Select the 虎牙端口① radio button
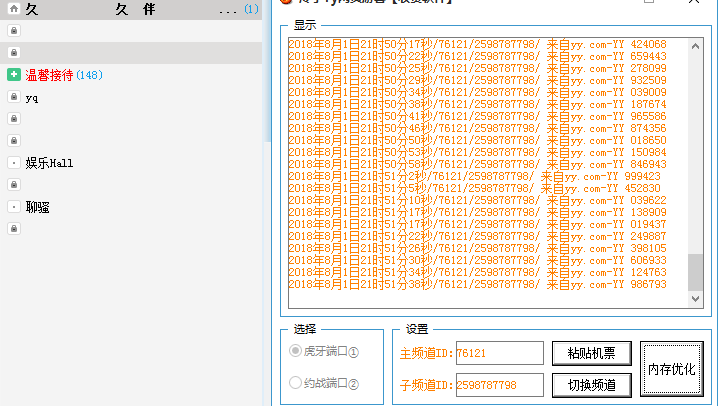718x406 pixels. click(295, 351)
